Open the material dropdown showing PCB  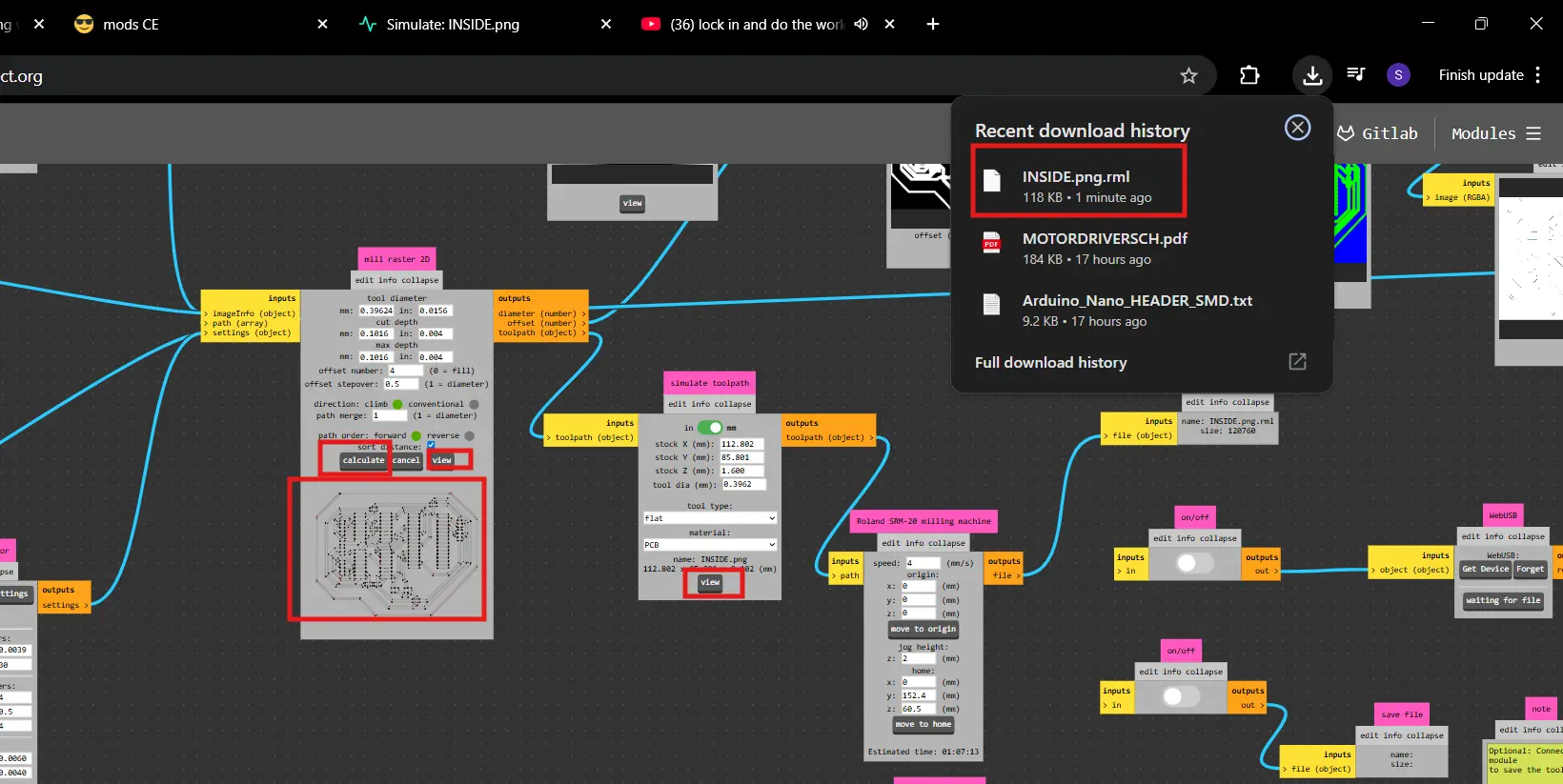pos(710,545)
